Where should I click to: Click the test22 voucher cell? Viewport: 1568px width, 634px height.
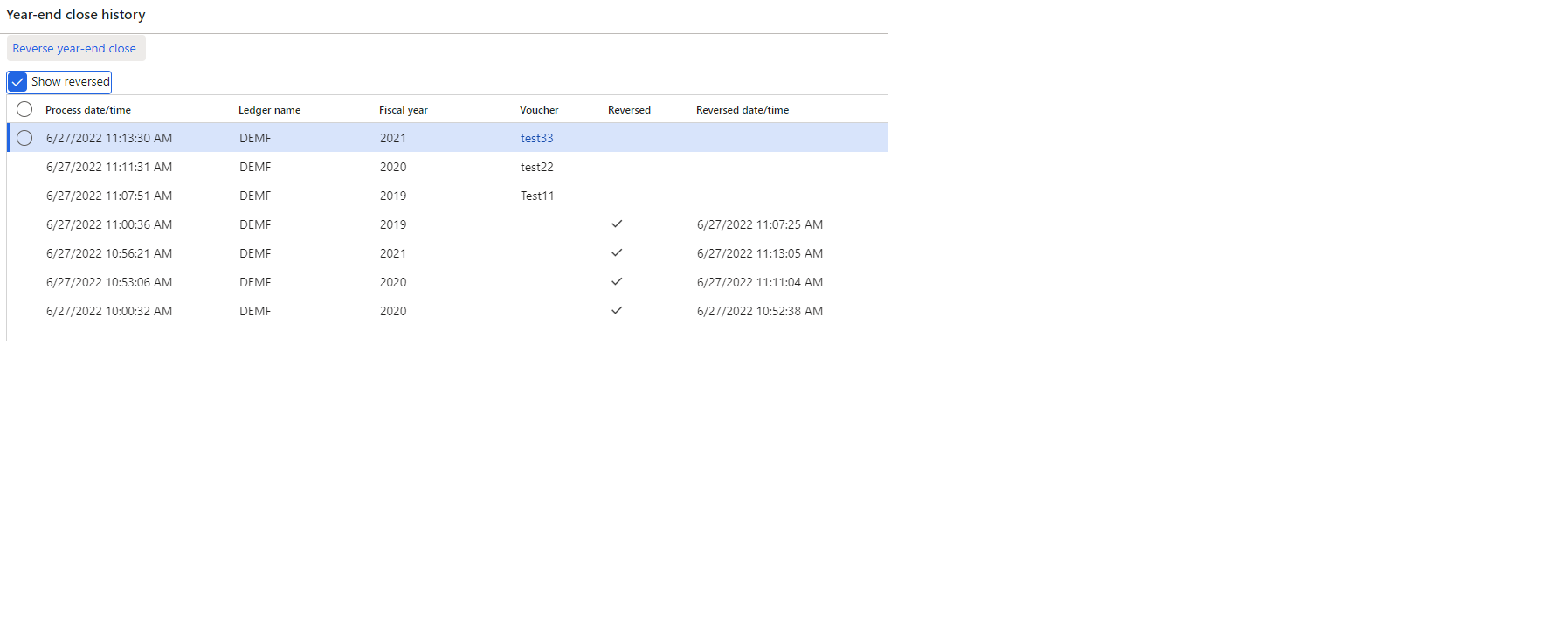coord(536,167)
